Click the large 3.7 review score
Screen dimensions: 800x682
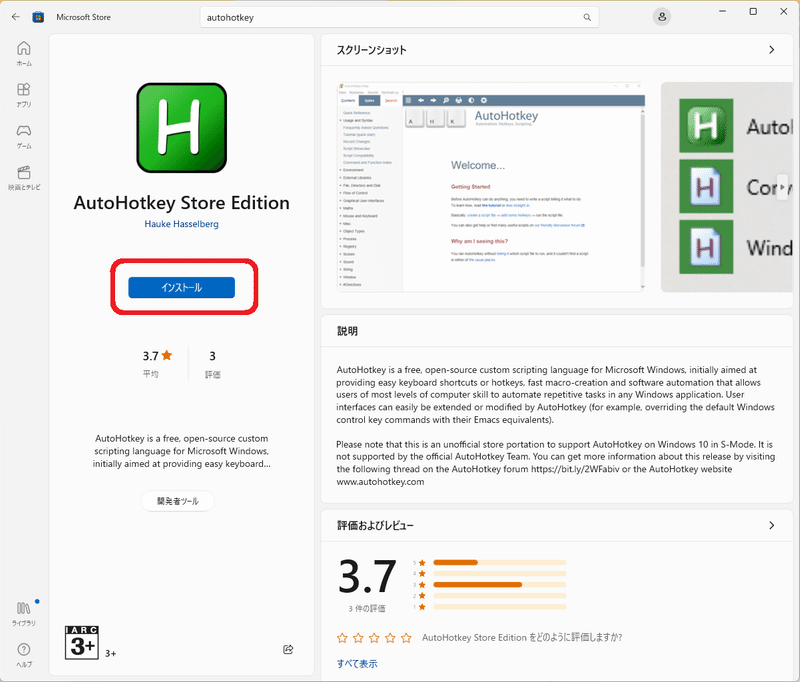367,576
